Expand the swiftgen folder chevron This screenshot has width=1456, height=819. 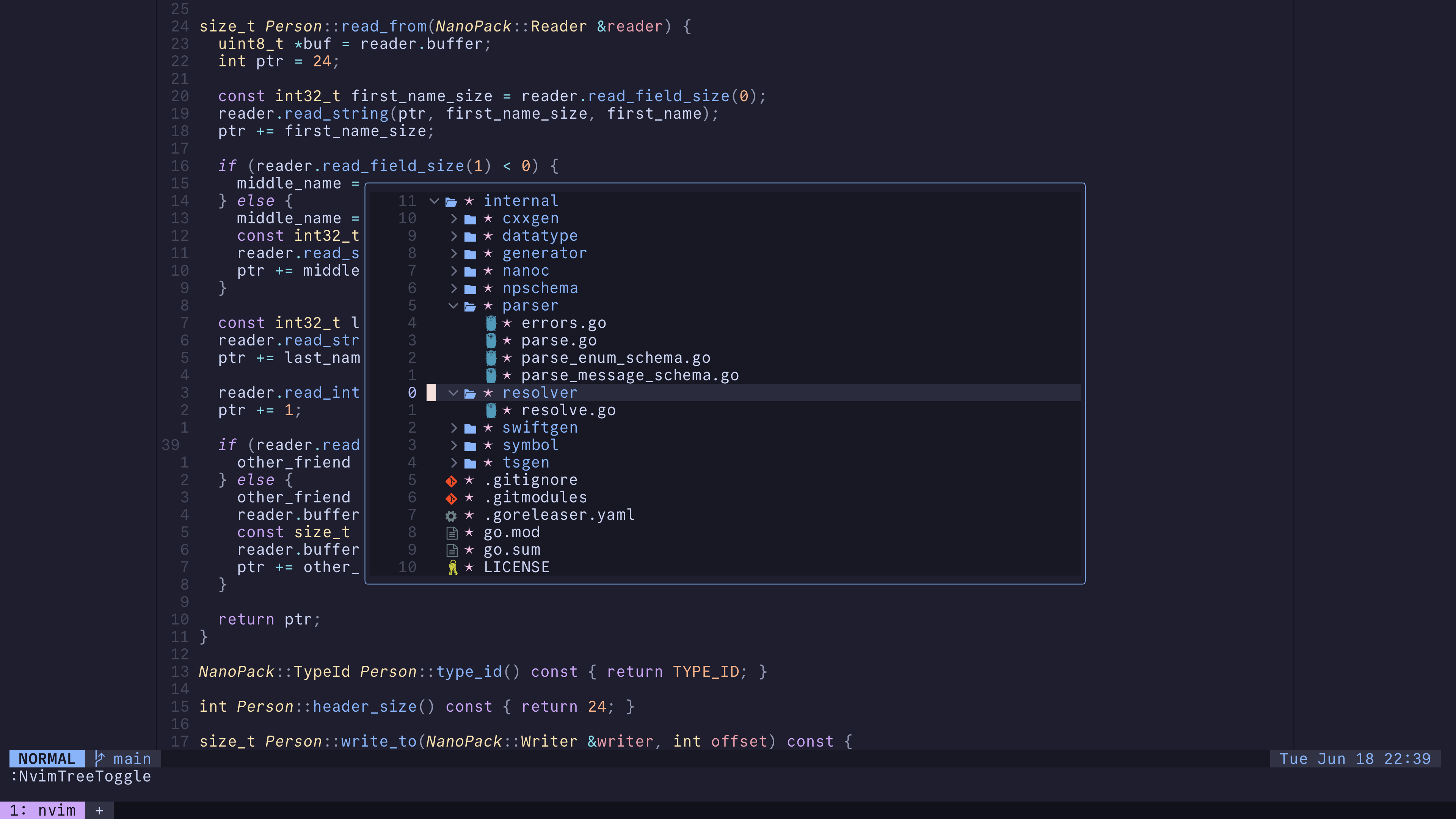coord(453,428)
